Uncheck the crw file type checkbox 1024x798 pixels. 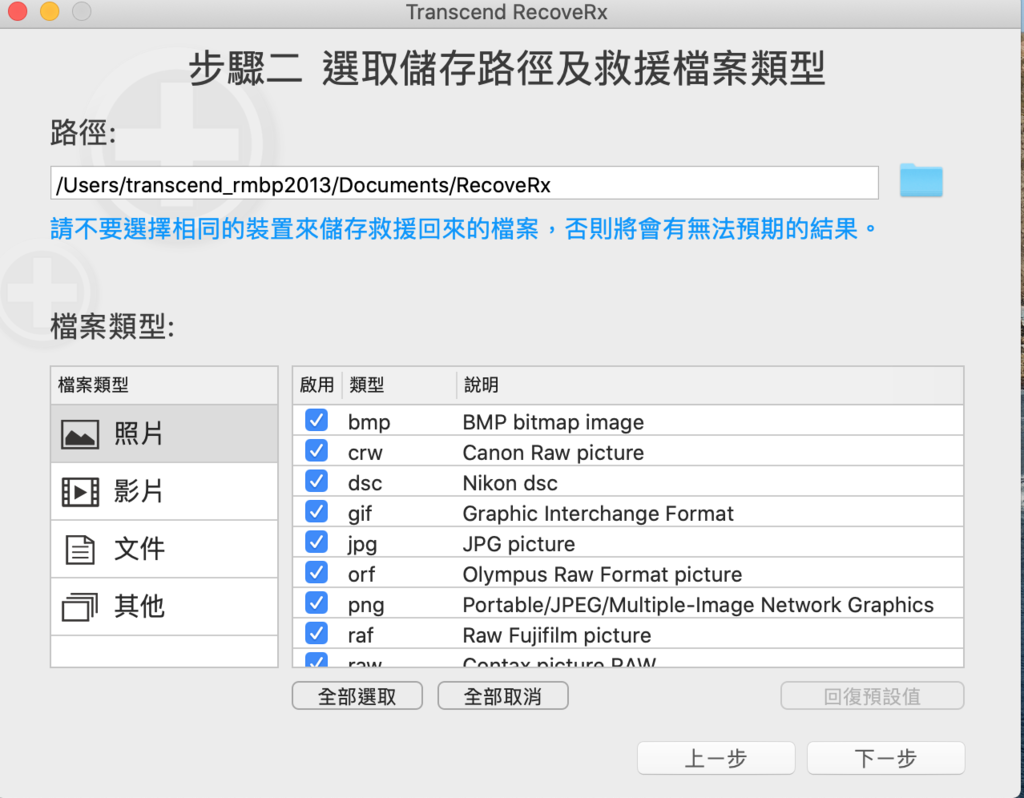(317, 451)
